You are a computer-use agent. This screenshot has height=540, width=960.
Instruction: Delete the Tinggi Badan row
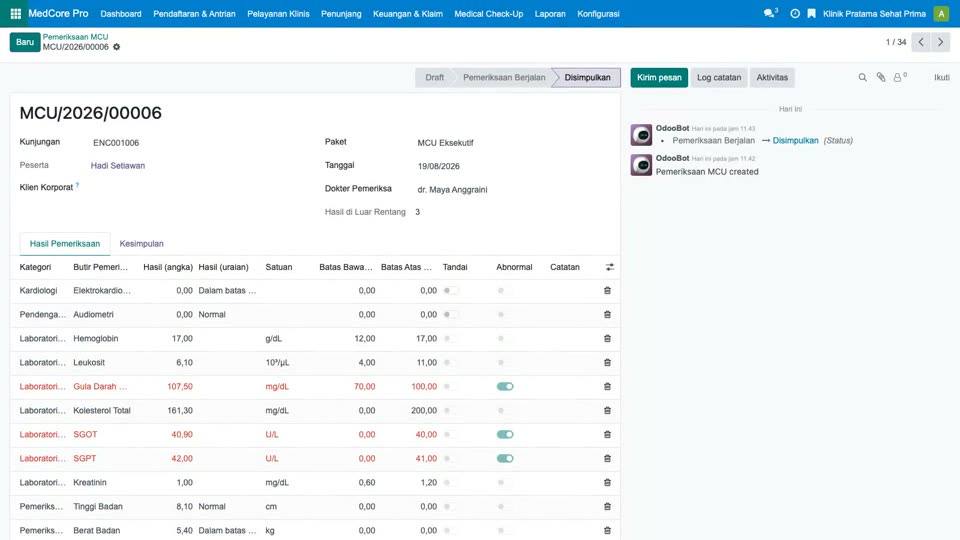pos(607,506)
